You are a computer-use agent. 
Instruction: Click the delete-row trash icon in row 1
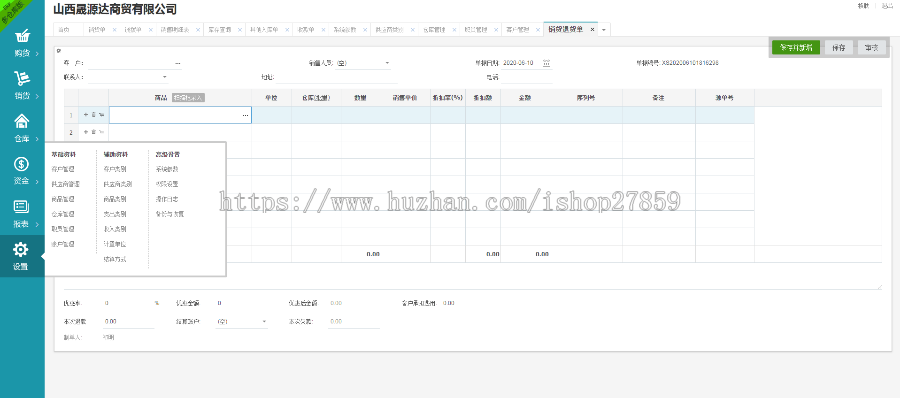[x=94, y=115]
